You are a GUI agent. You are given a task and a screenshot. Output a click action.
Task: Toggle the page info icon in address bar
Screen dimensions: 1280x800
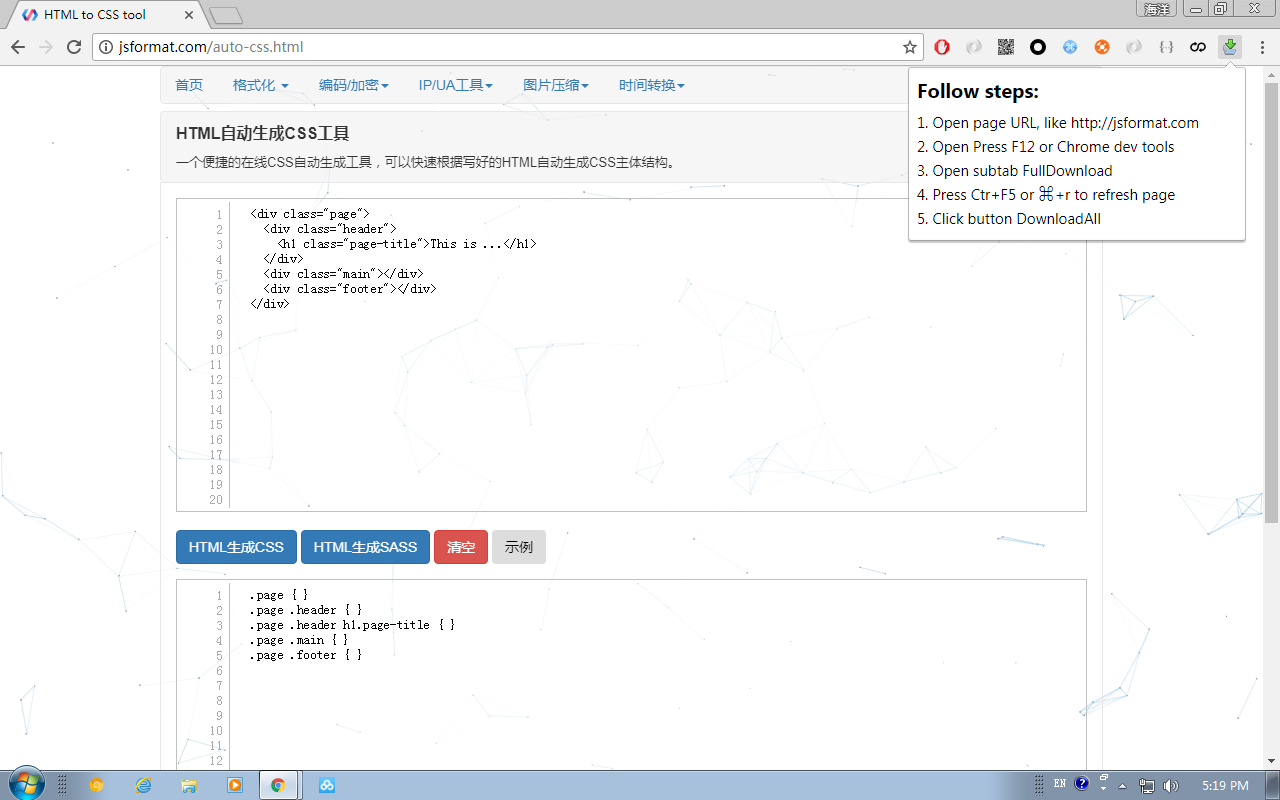[106, 46]
